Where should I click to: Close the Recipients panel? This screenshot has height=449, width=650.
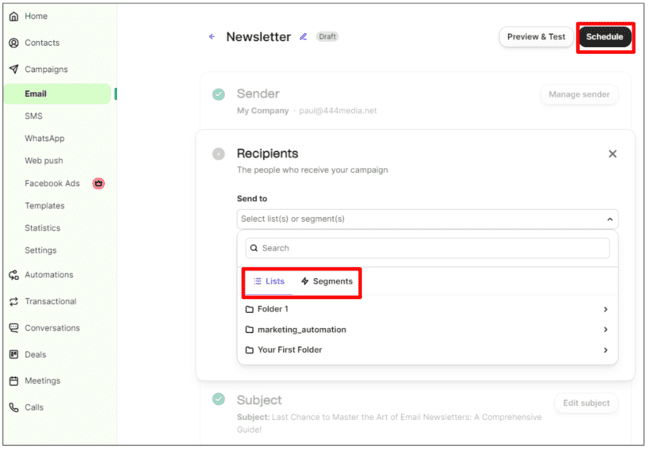612,154
